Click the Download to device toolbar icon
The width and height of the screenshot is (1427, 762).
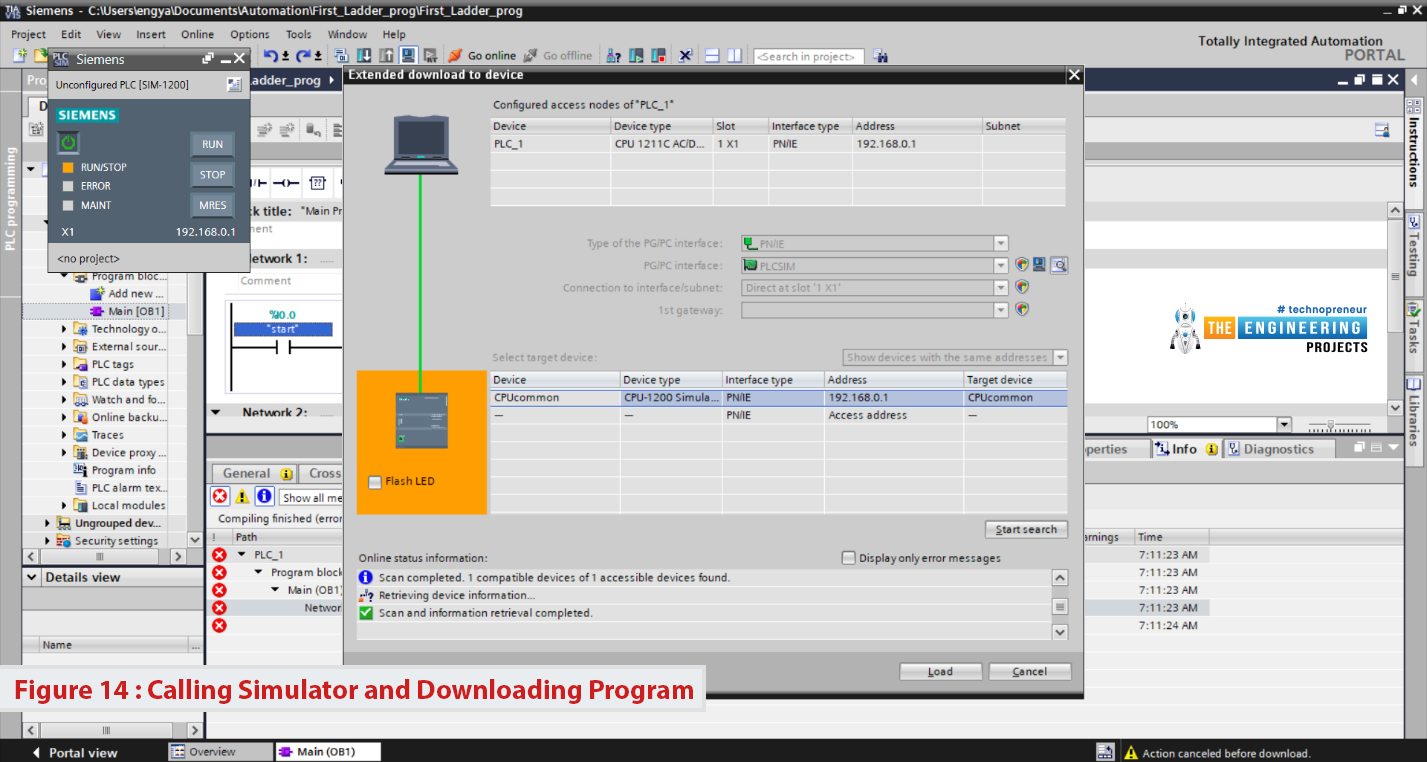coord(363,56)
